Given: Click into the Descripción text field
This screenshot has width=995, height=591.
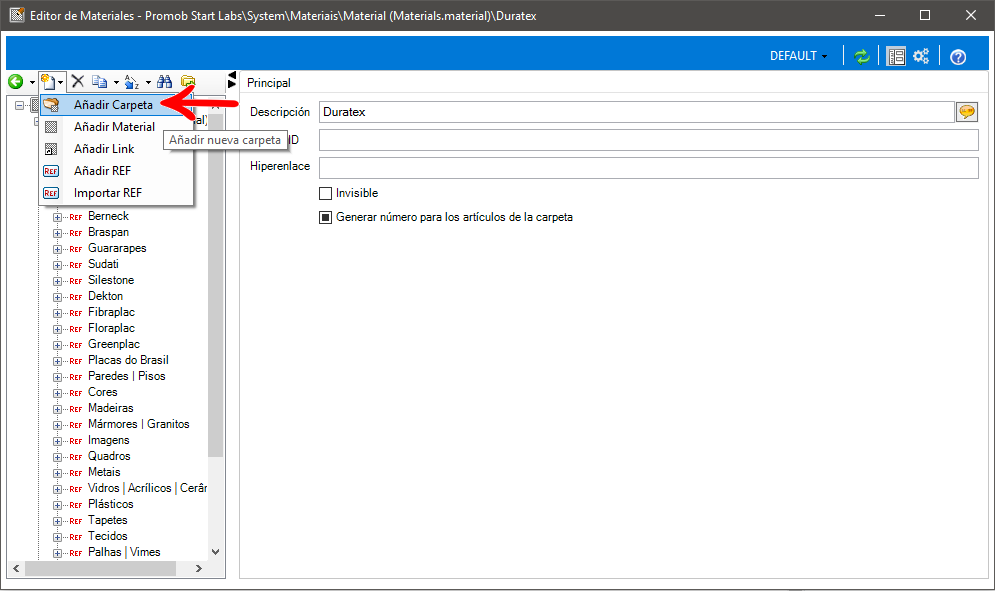Looking at the screenshot, I should pyautogui.click(x=636, y=112).
